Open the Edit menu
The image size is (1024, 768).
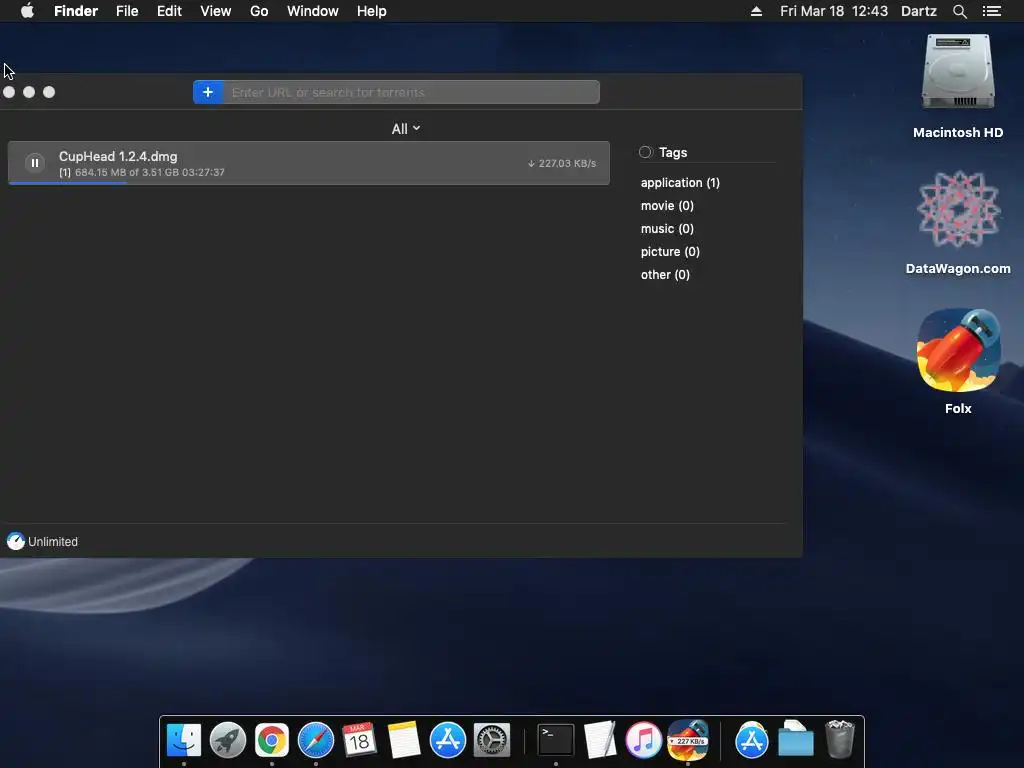pyautogui.click(x=169, y=11)
